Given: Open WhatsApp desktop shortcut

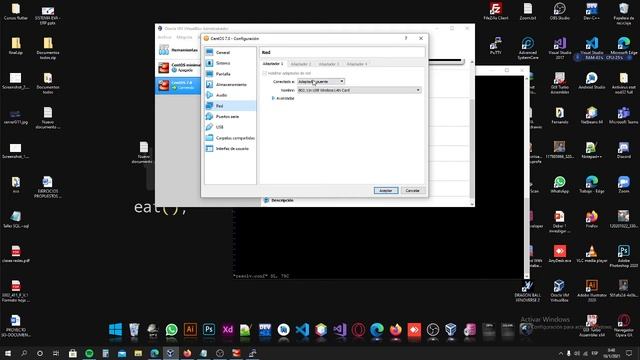Looking at the screenshot, I should [560, 184].
